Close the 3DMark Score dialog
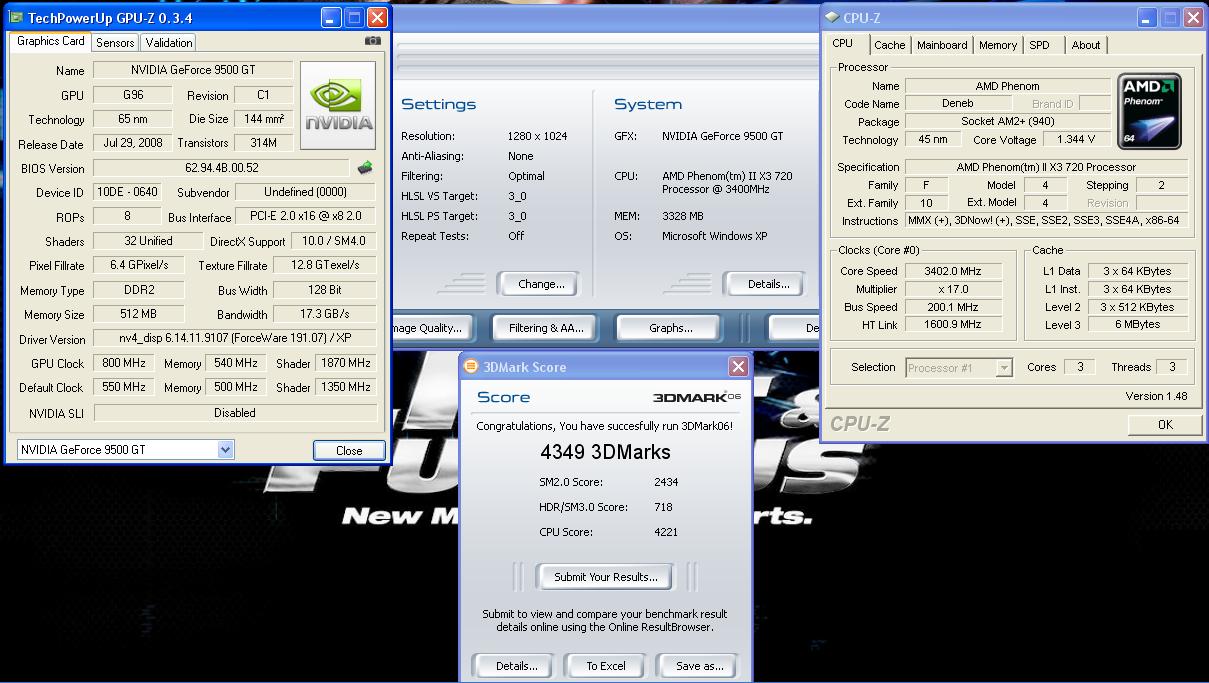The height and width of the screenshot is (683, 1209). (x=738, y=367)
